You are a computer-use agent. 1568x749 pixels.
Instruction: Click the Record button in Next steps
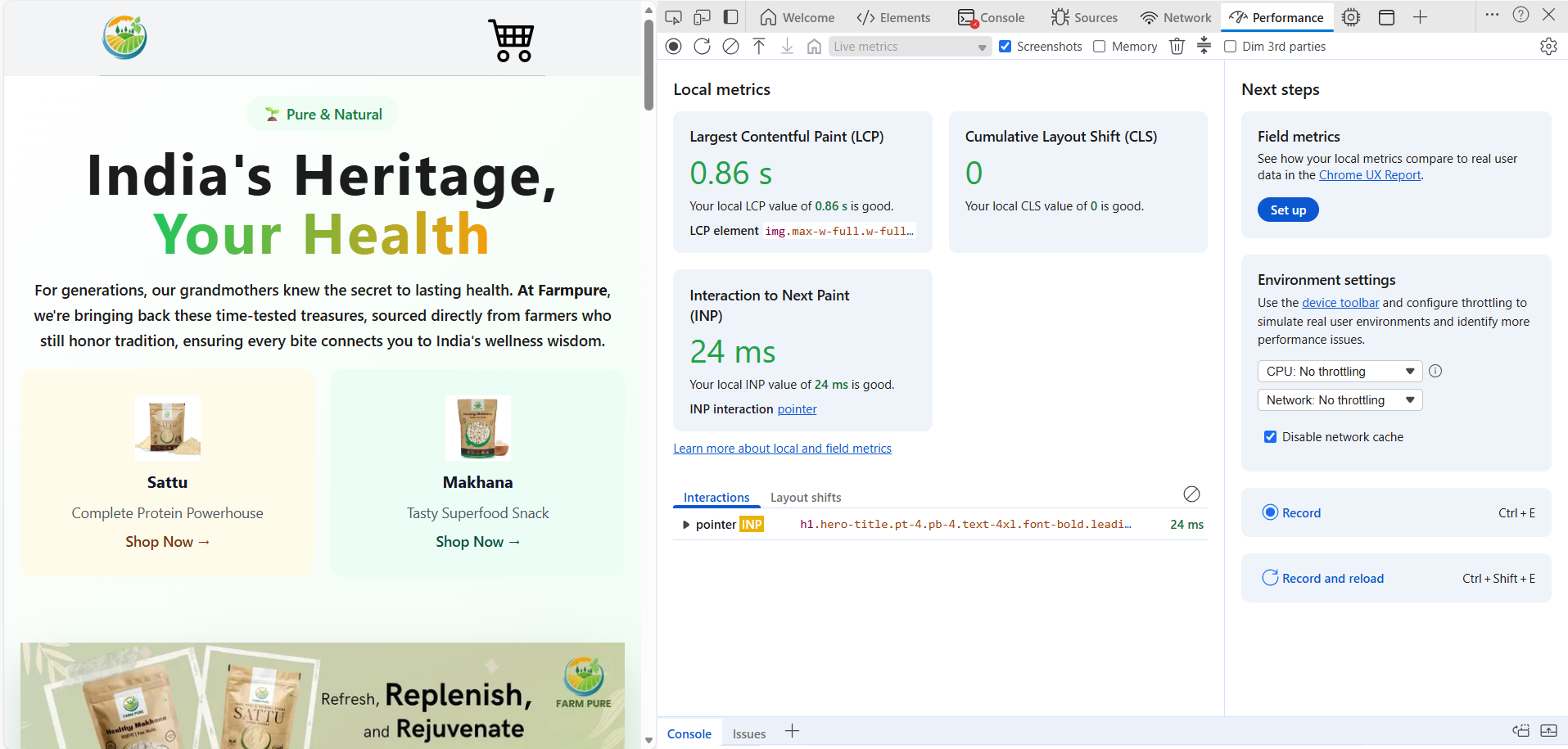pos(1396,512)
